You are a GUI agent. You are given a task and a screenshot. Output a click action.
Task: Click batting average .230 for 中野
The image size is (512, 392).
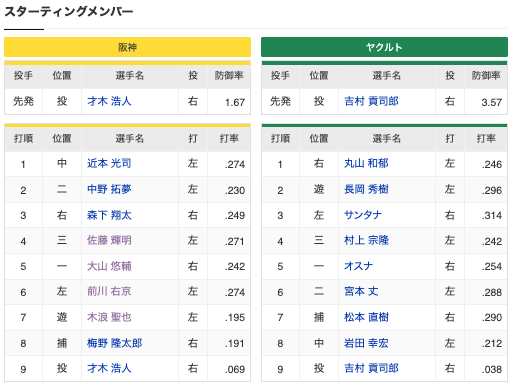tap(235, 190)
